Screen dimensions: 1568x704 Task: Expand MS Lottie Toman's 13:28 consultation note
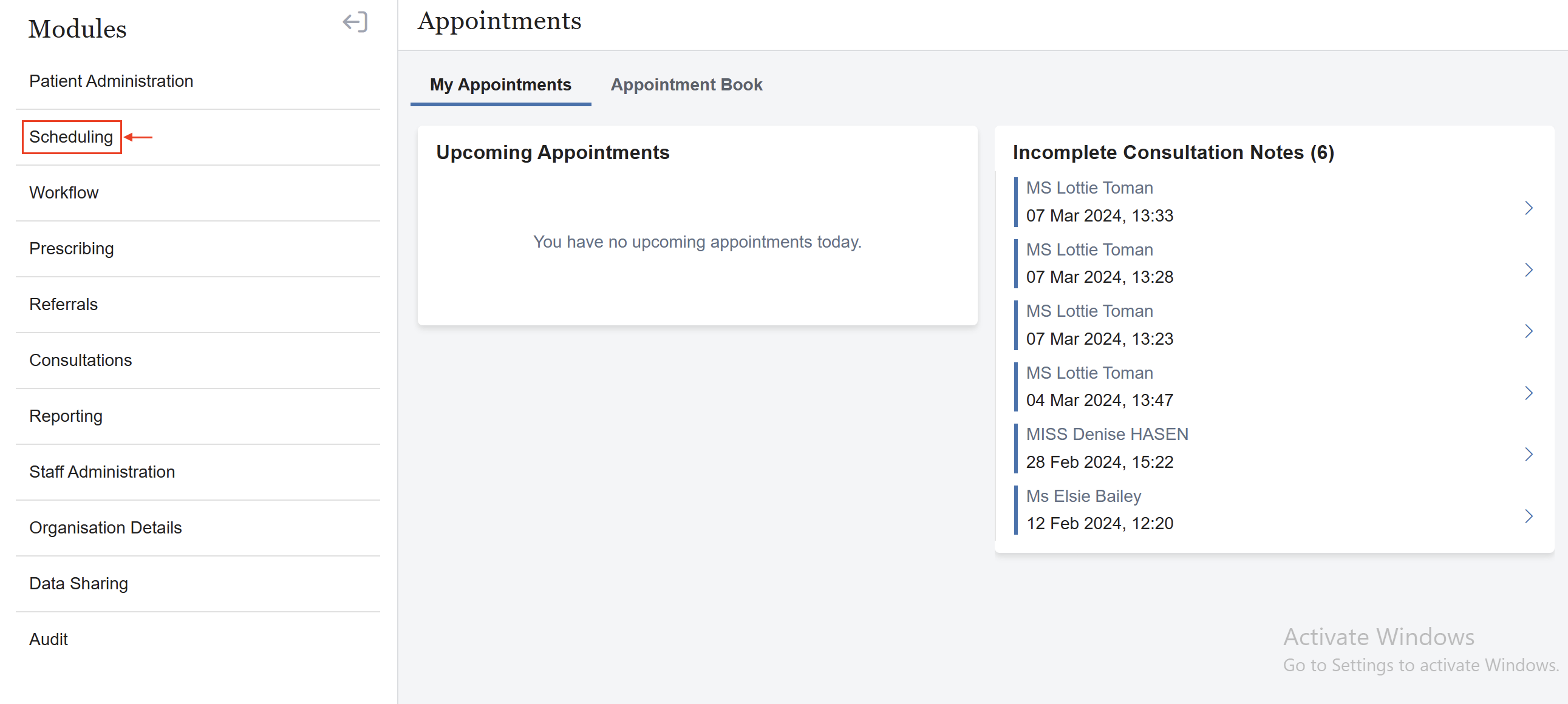click(1530, 269)
